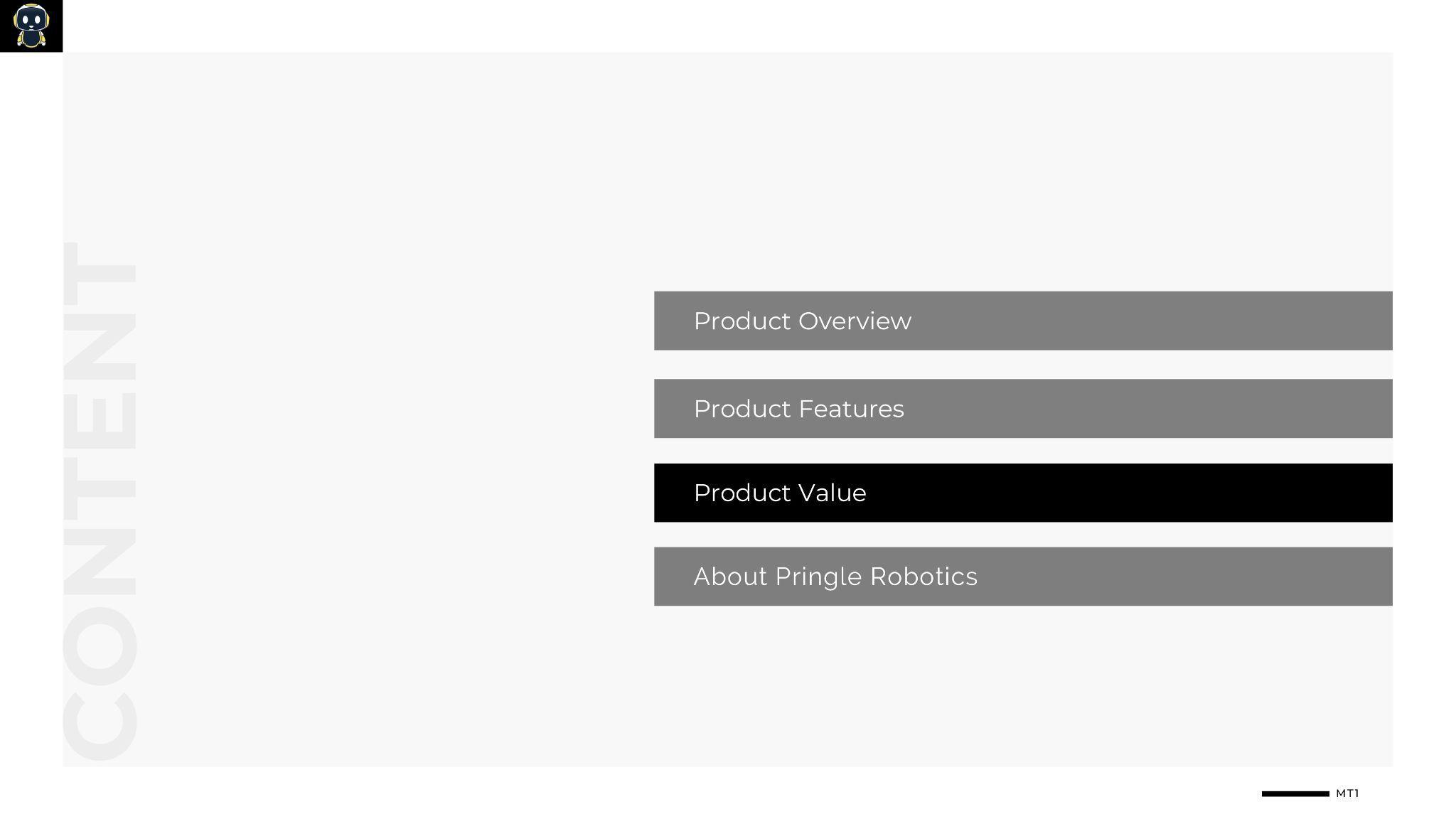Click the word Pringle in the last bar

(818, 577)
